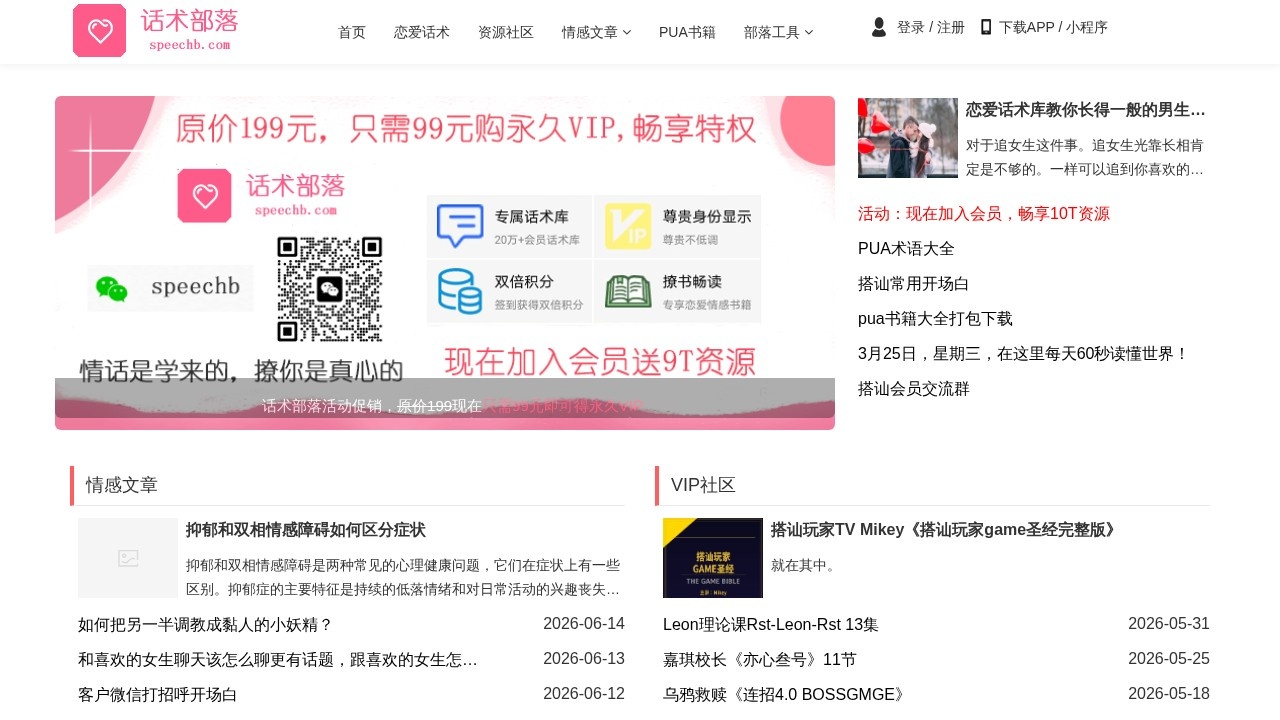The height and width of the screenshot is (720, 1280).
Task: Open 乌鸦救赎《连招4.0 BOSSGMGE》 post
Action: coord(785,695)
